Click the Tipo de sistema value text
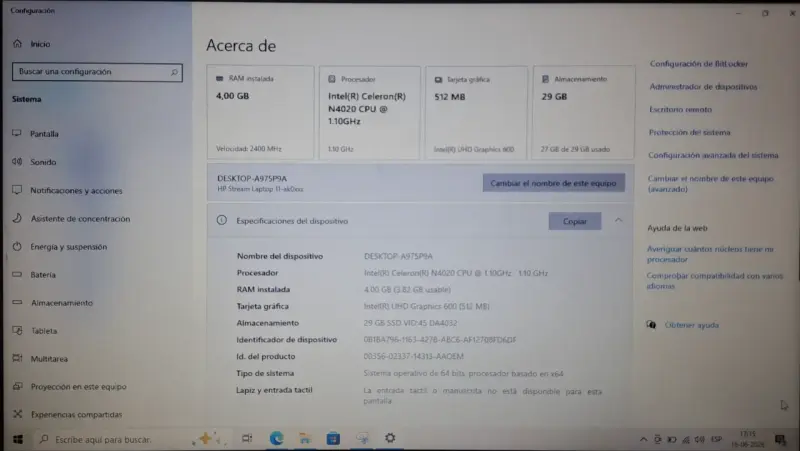This screenshot has height=451, width=800. click(463, 373)
